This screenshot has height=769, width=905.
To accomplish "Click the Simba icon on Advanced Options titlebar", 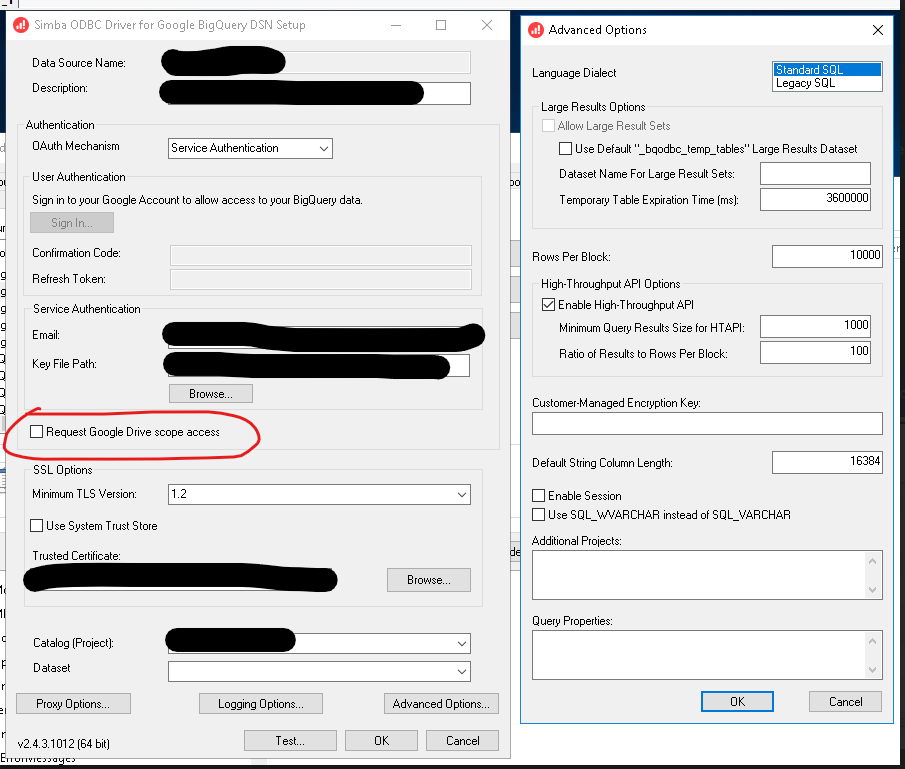I will click(x=536, y=30).
